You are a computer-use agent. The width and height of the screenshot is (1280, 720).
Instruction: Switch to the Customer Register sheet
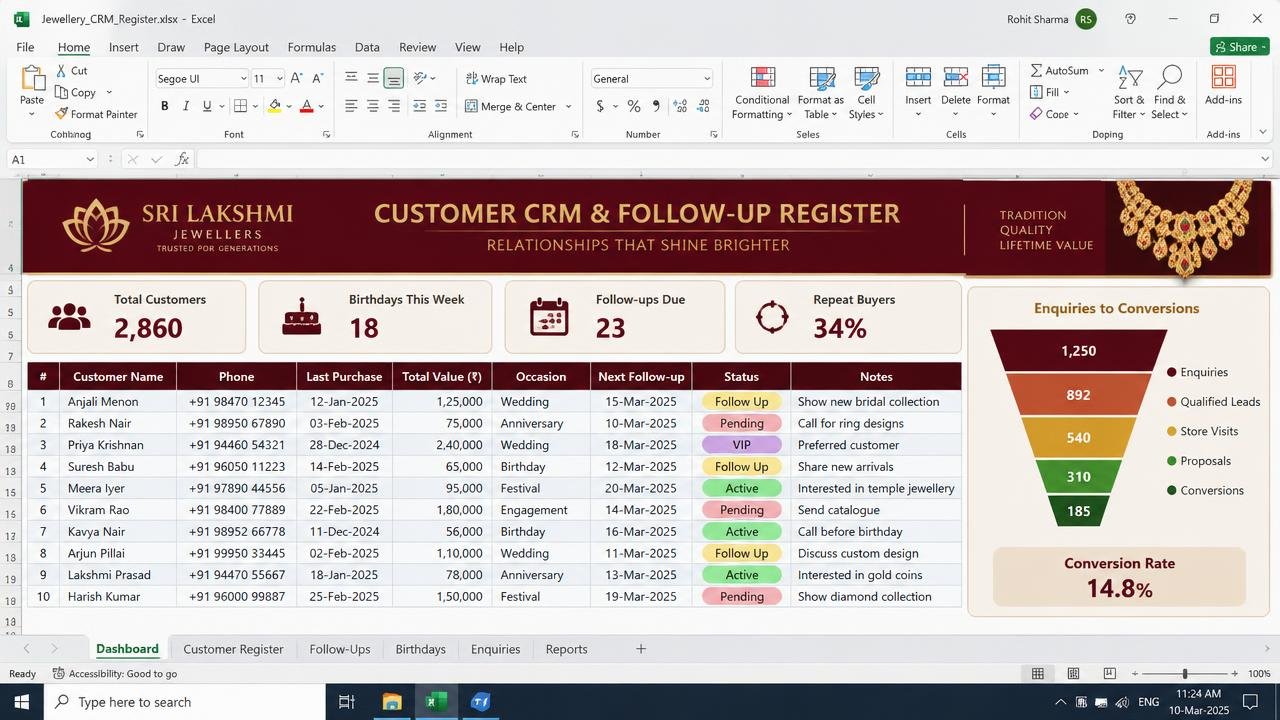point(233,649)
